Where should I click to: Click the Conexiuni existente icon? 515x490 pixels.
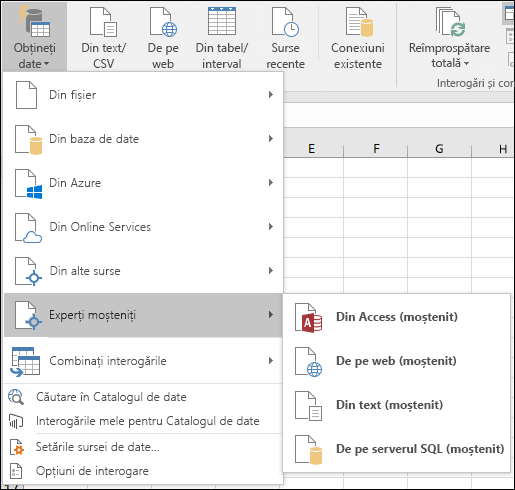click(359, 22)
